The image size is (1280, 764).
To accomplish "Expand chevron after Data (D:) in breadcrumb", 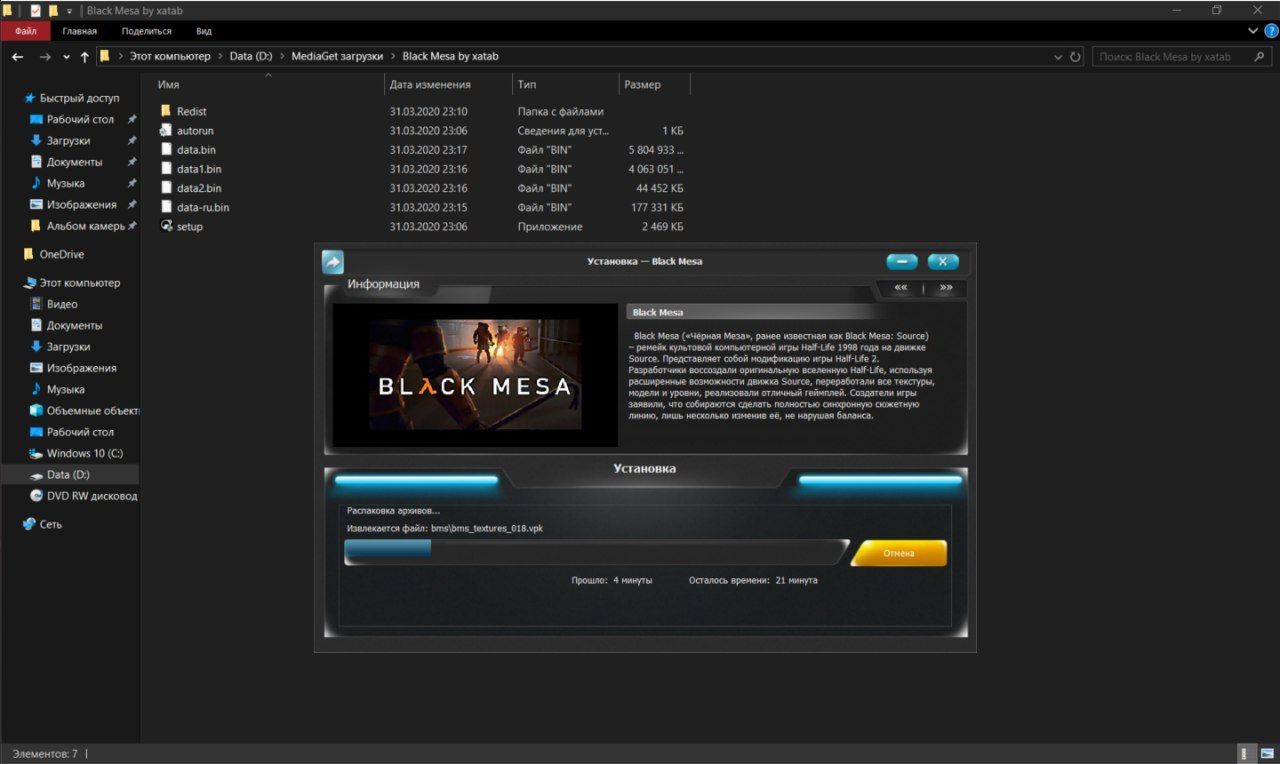I will [x=282, y=57].
